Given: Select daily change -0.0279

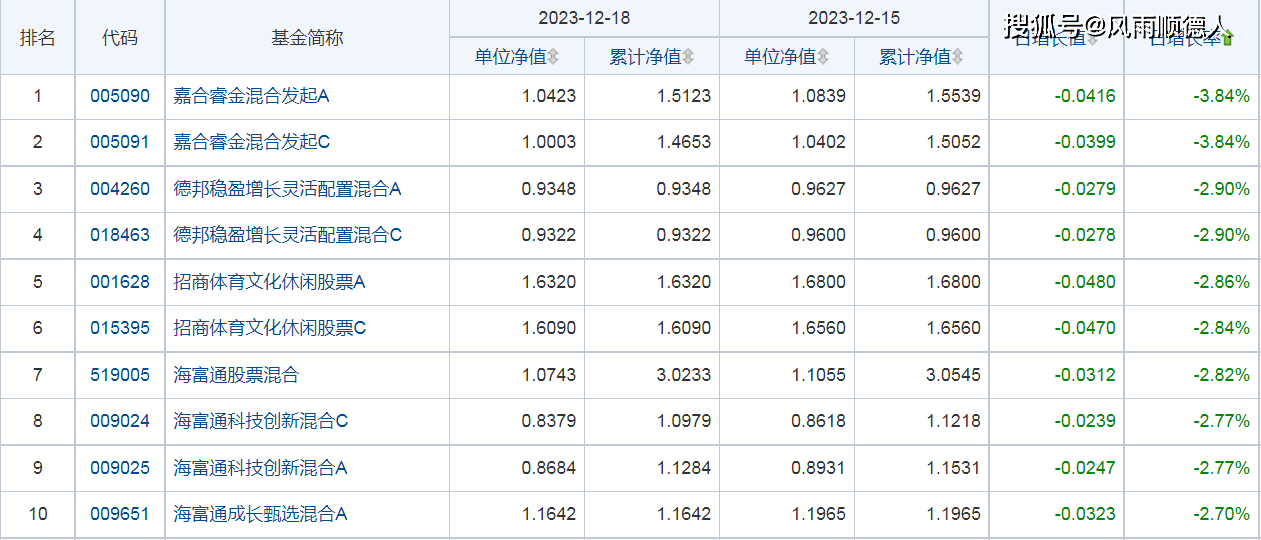Looking at the screenshot, I should click(x=1085, y=189).
